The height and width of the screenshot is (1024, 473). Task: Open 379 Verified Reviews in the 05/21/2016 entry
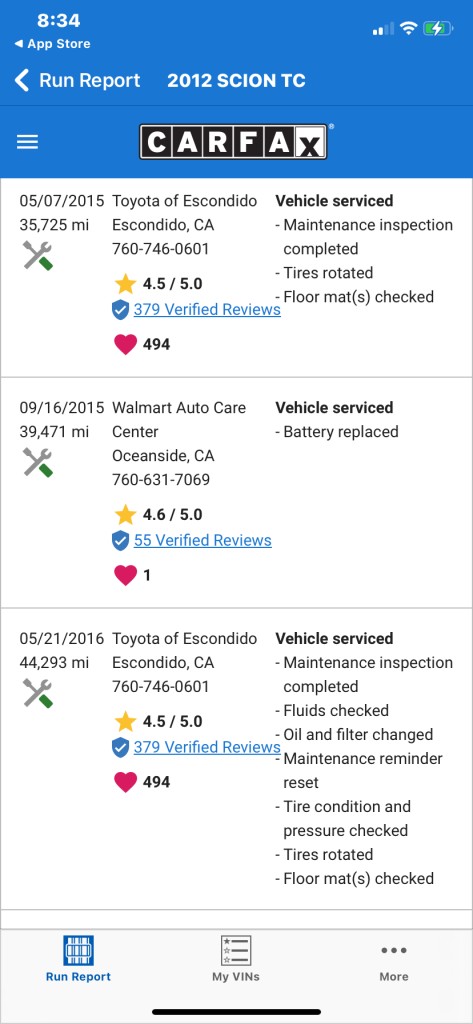207,747
